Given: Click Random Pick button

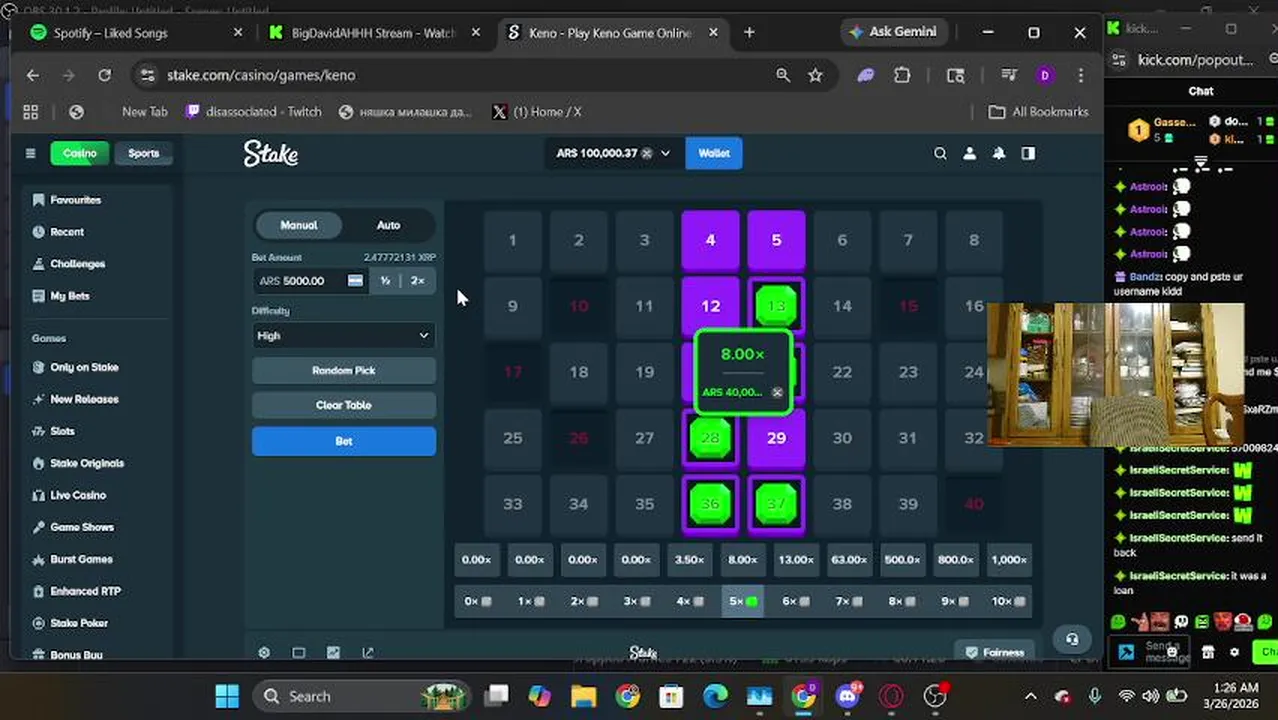Looking at the screenshot, I should pyautogui.click(x=343, y=371).
